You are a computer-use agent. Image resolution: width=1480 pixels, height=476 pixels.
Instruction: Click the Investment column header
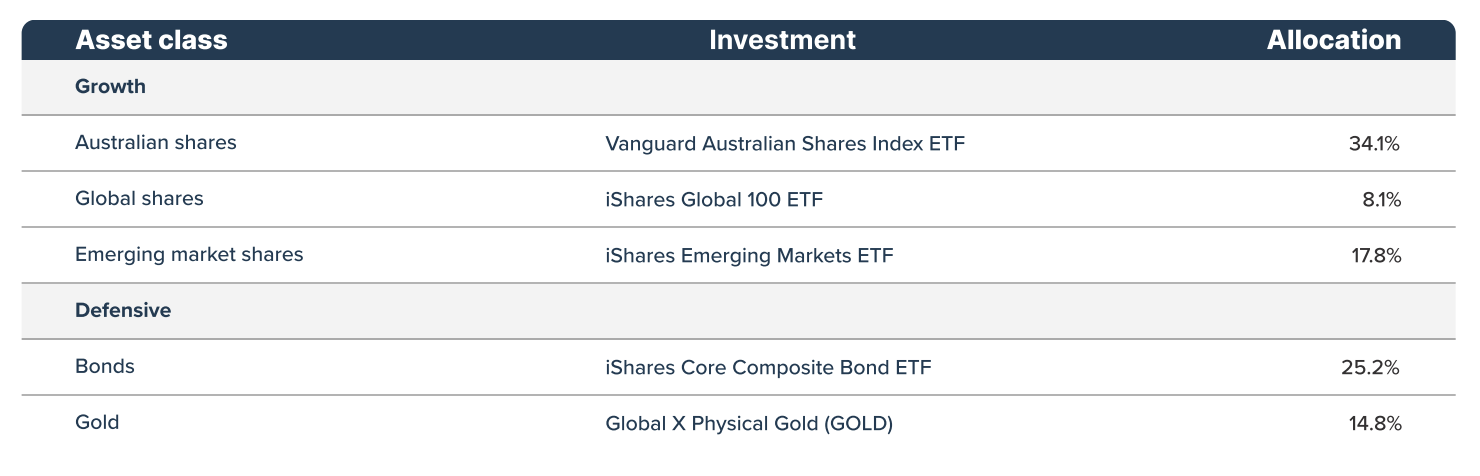pyautogui.click(x=782, y=40)
